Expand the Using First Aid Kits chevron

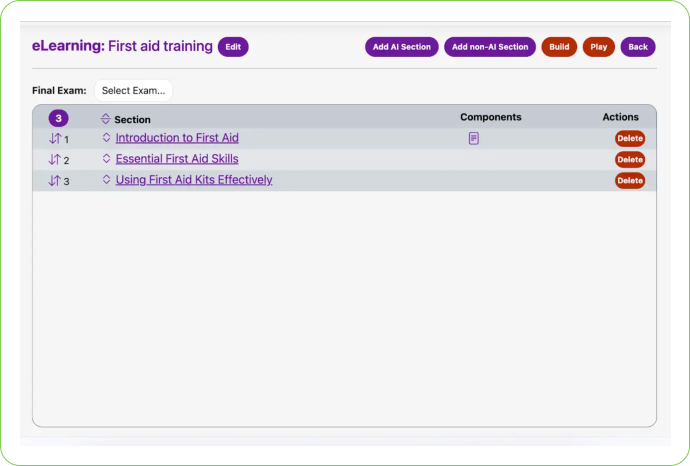click(106, 180)
